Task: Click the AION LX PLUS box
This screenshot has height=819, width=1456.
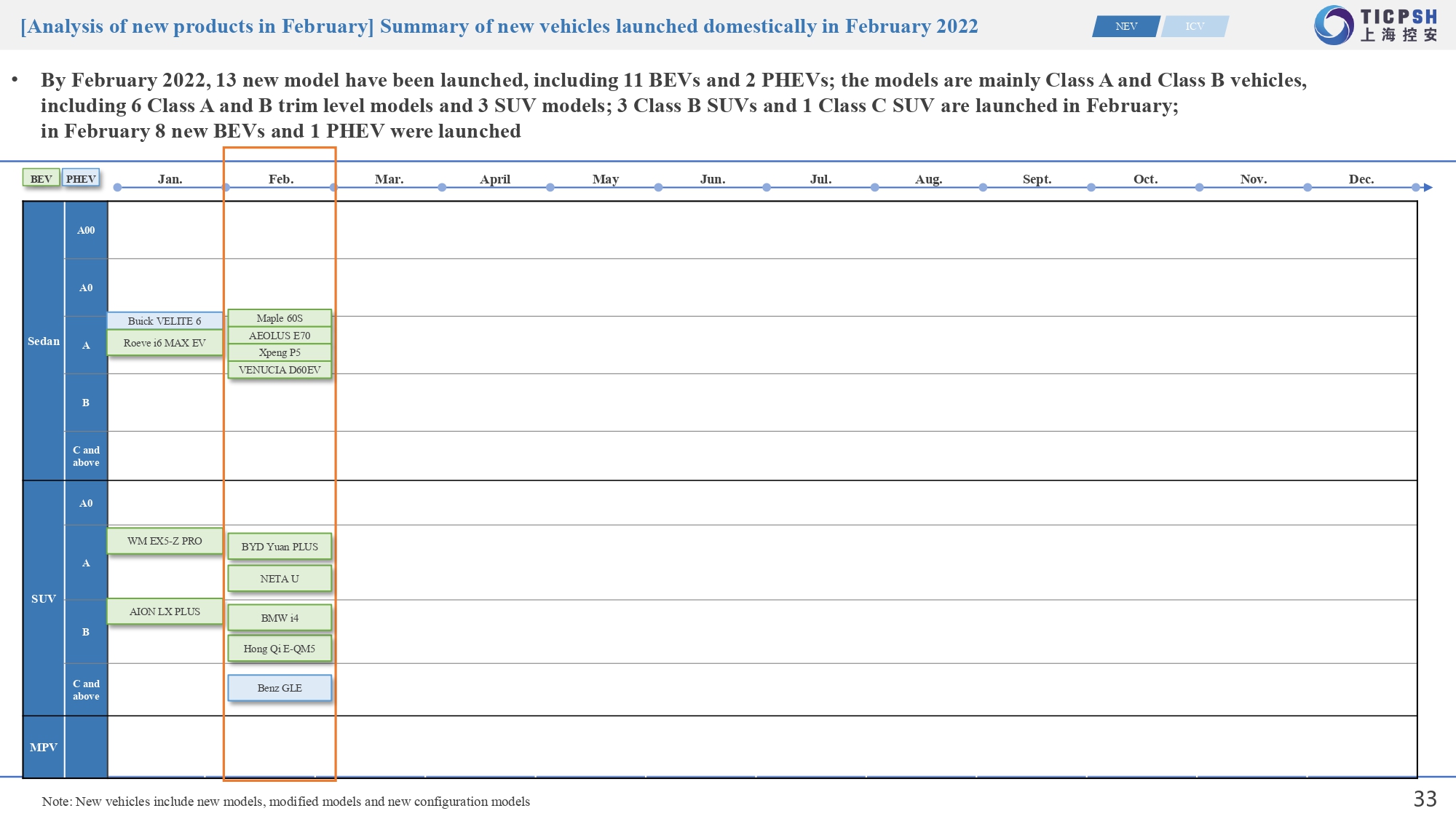Action: tap(165, 612)
